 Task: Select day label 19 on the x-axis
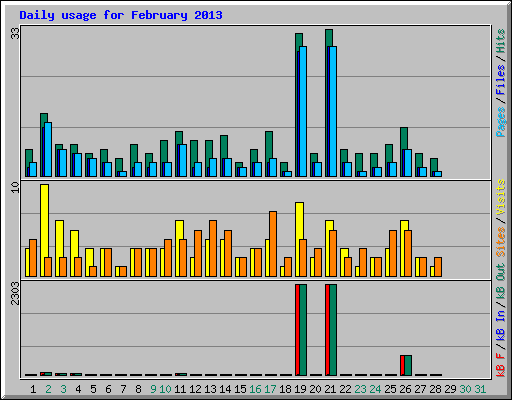(300, 389)
